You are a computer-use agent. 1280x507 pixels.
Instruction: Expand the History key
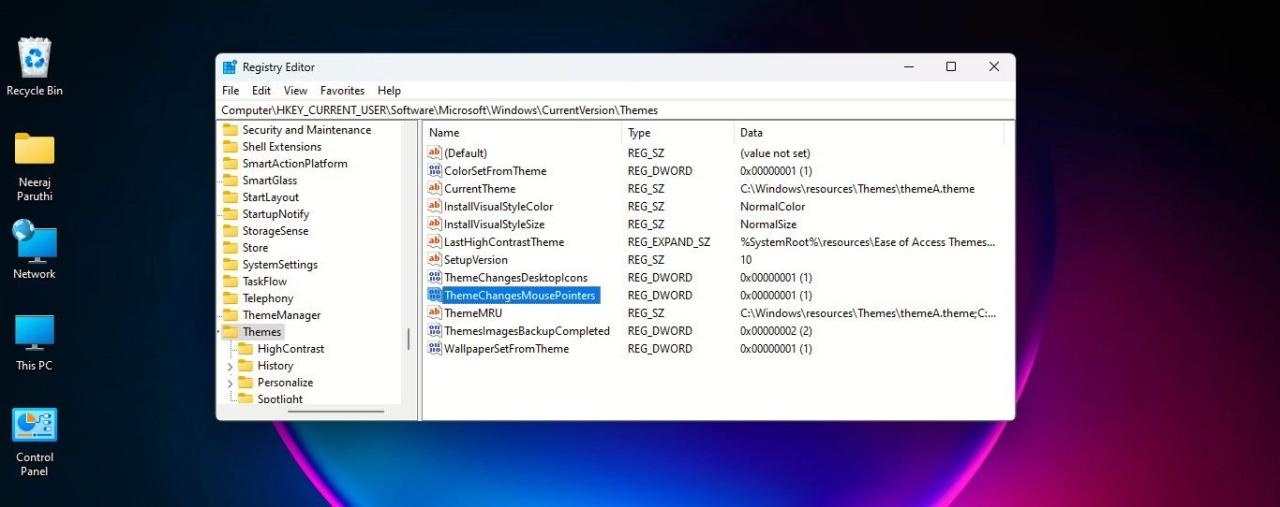pos(230,366)
